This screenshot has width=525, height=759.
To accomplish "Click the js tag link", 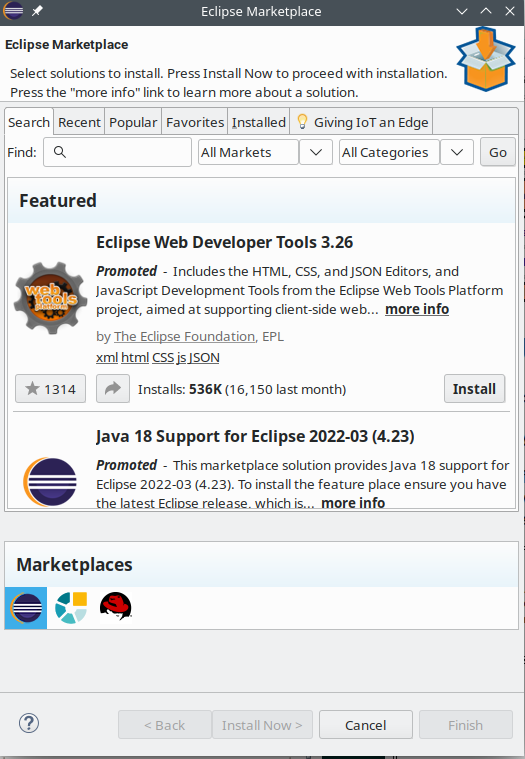I will 181,357.
